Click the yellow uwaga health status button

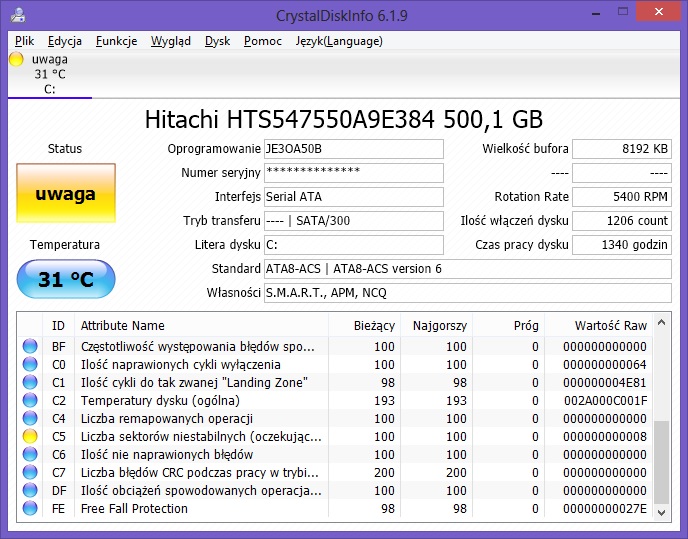click(66, 193)
